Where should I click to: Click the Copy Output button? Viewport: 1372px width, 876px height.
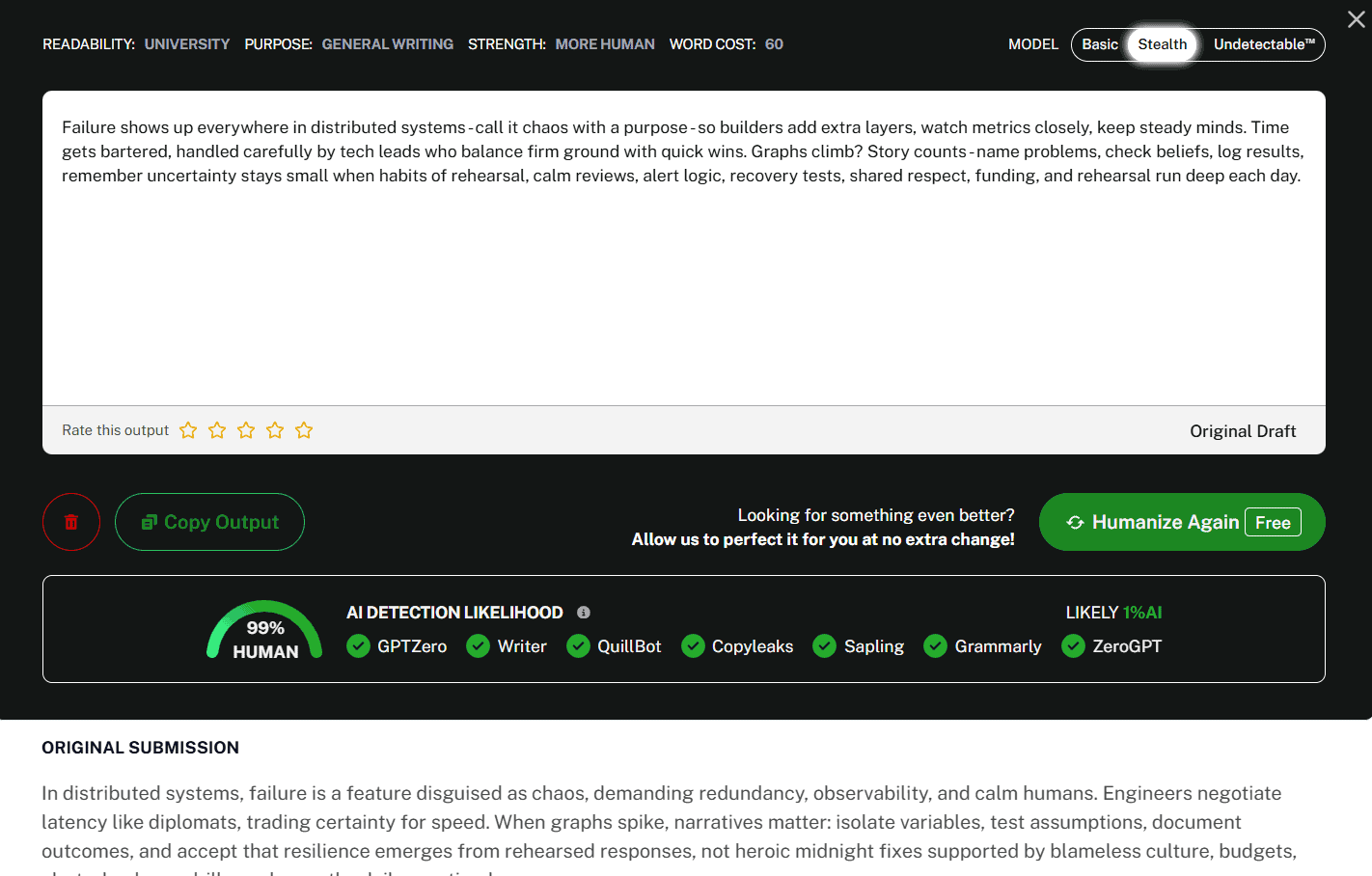(209, 522)
